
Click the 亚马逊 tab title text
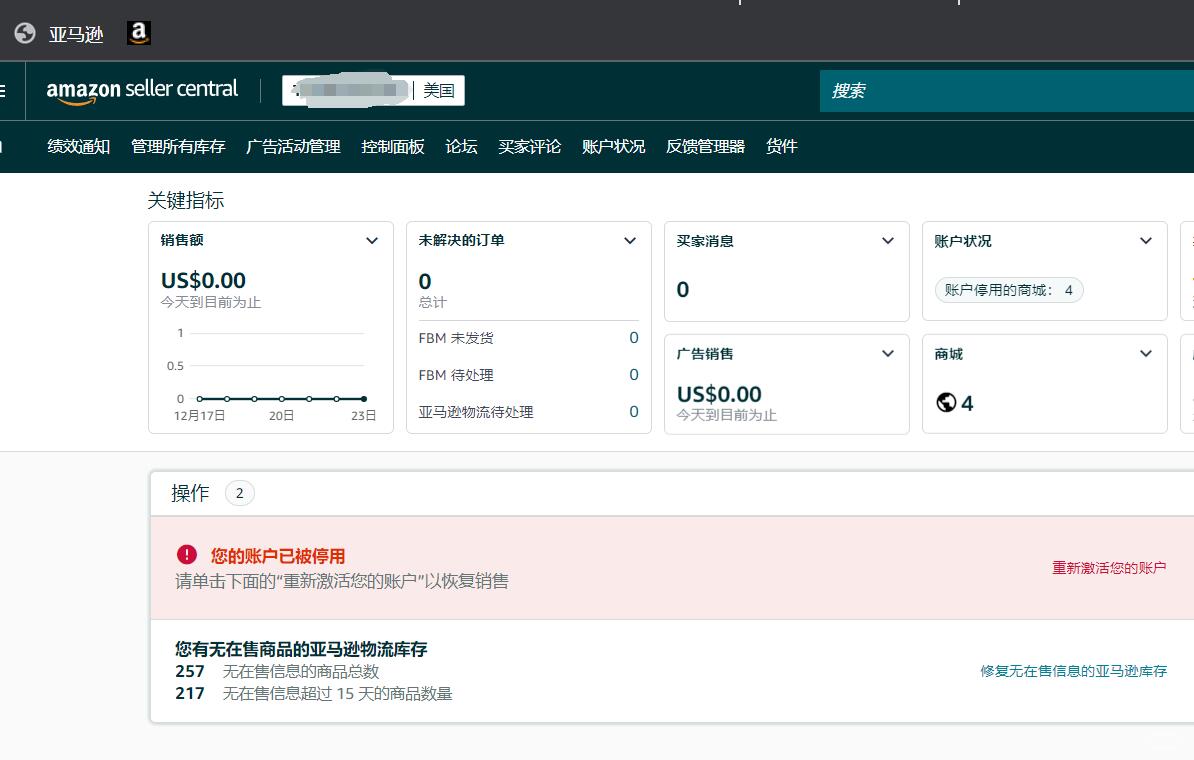pos(76,34)
